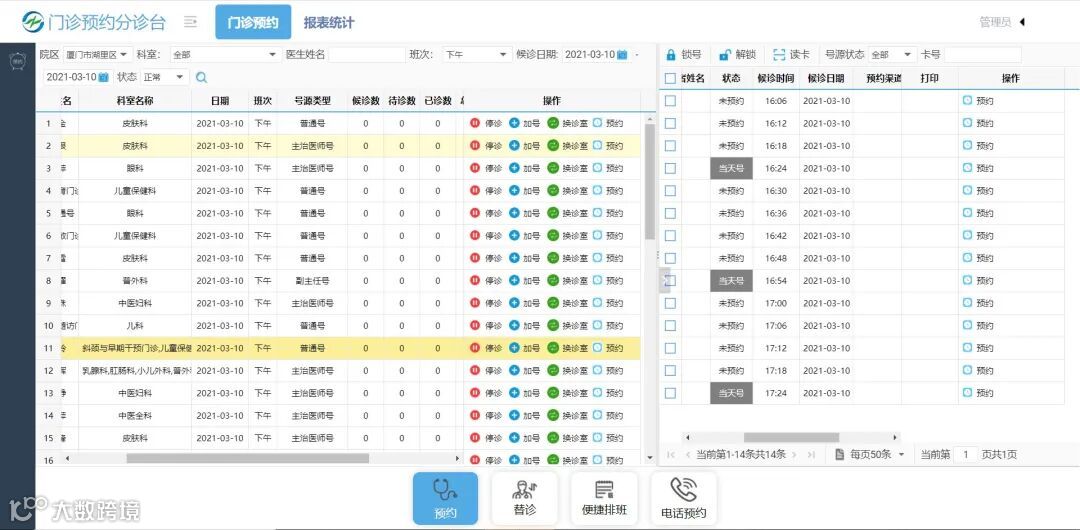Click the left table horizontal scrollbar

247,458
